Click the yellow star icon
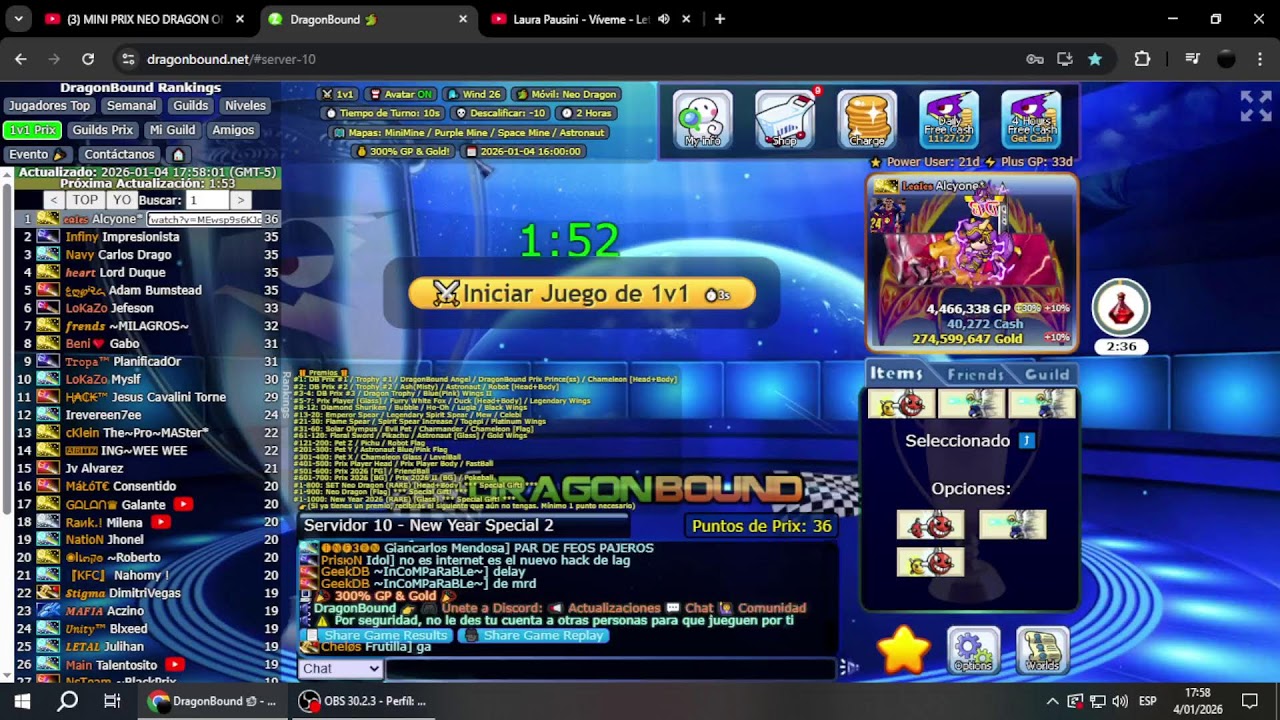The height and width of the screenshot is (720, 1280). 904,651
